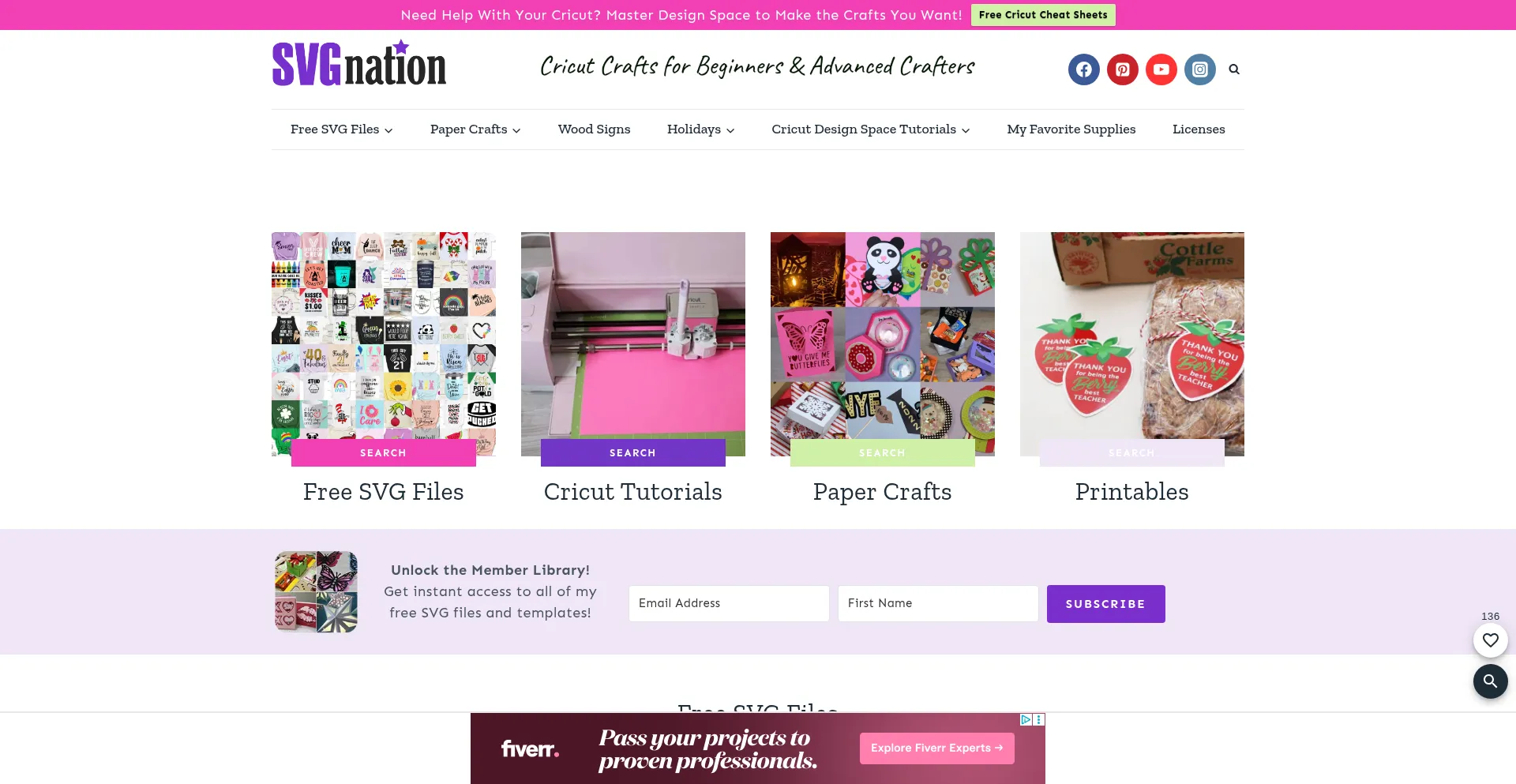Open the Instagram profile icon

(1199, 69)
